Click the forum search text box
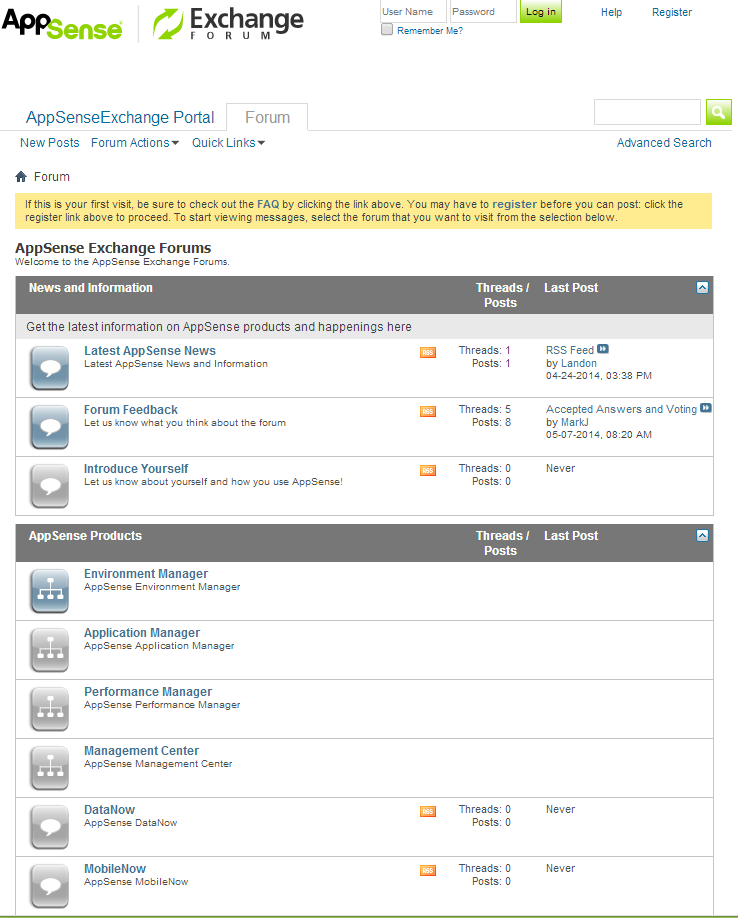738x918 pixels. click(x=647, y=112)
